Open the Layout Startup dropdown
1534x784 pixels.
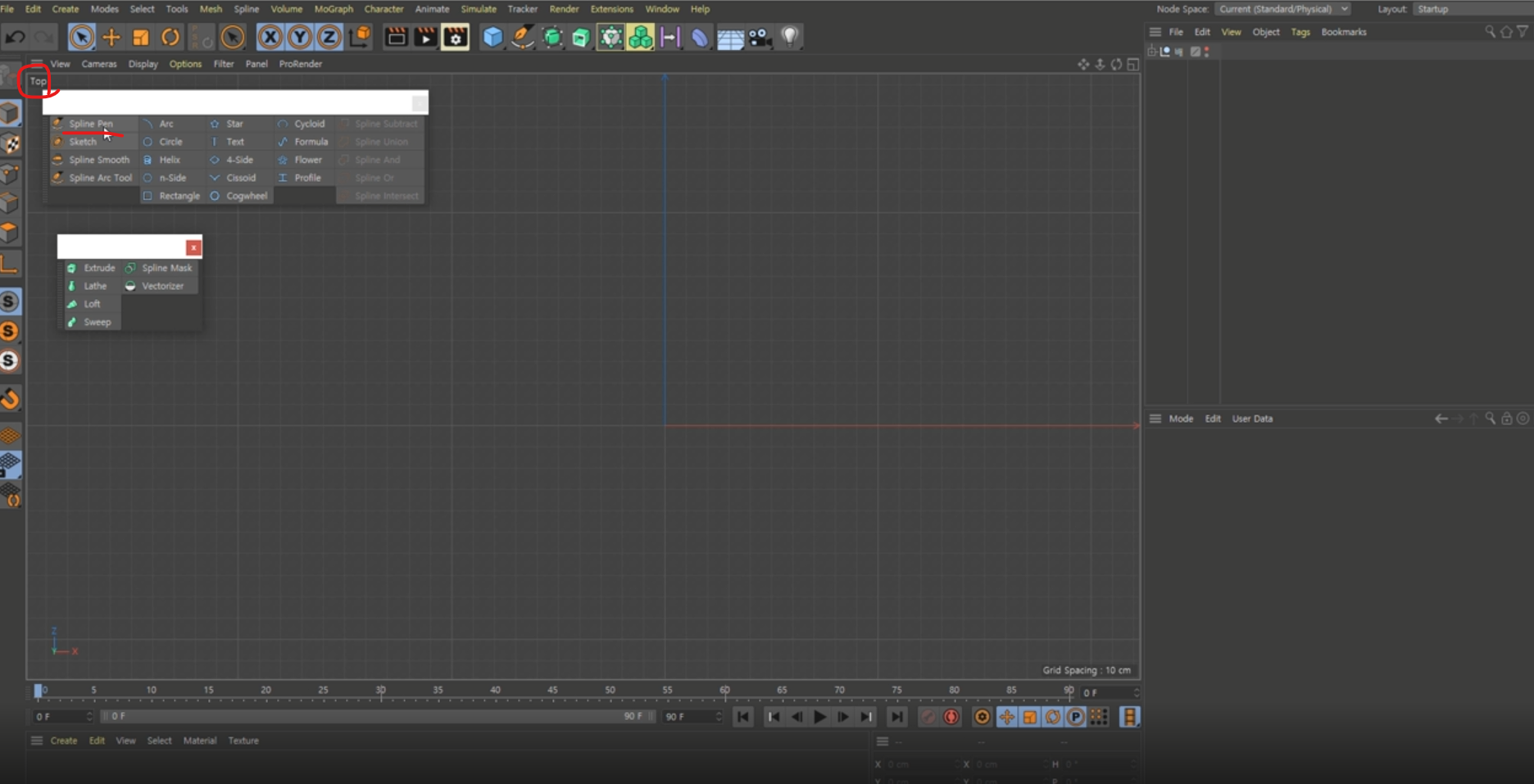tap(1473, 9)
